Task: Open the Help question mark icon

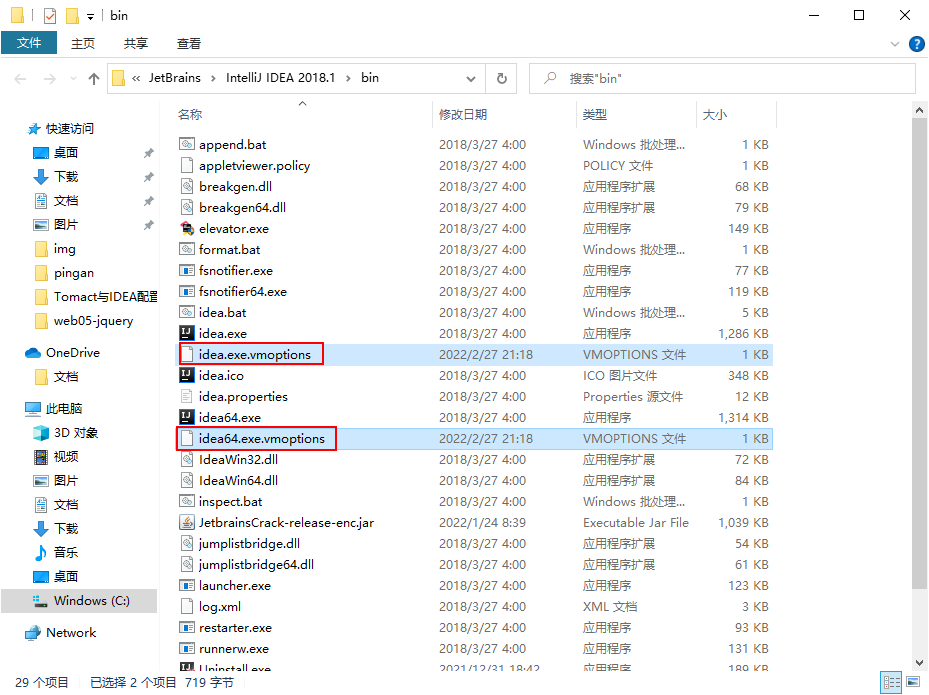Action: click(x=917, y=44)
